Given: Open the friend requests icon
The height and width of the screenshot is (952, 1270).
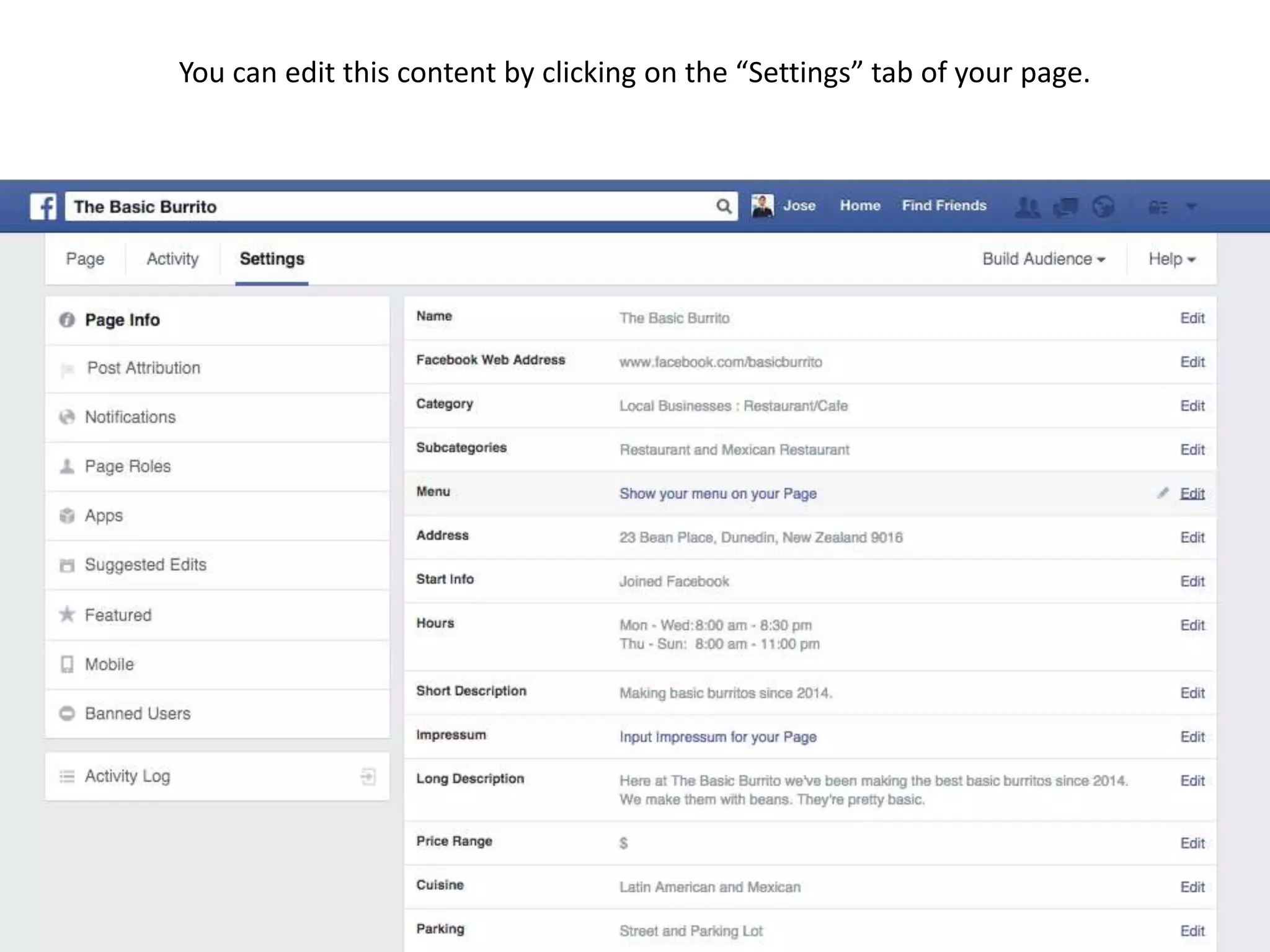Looking at the screenshot, I should tap(1028, 206).
